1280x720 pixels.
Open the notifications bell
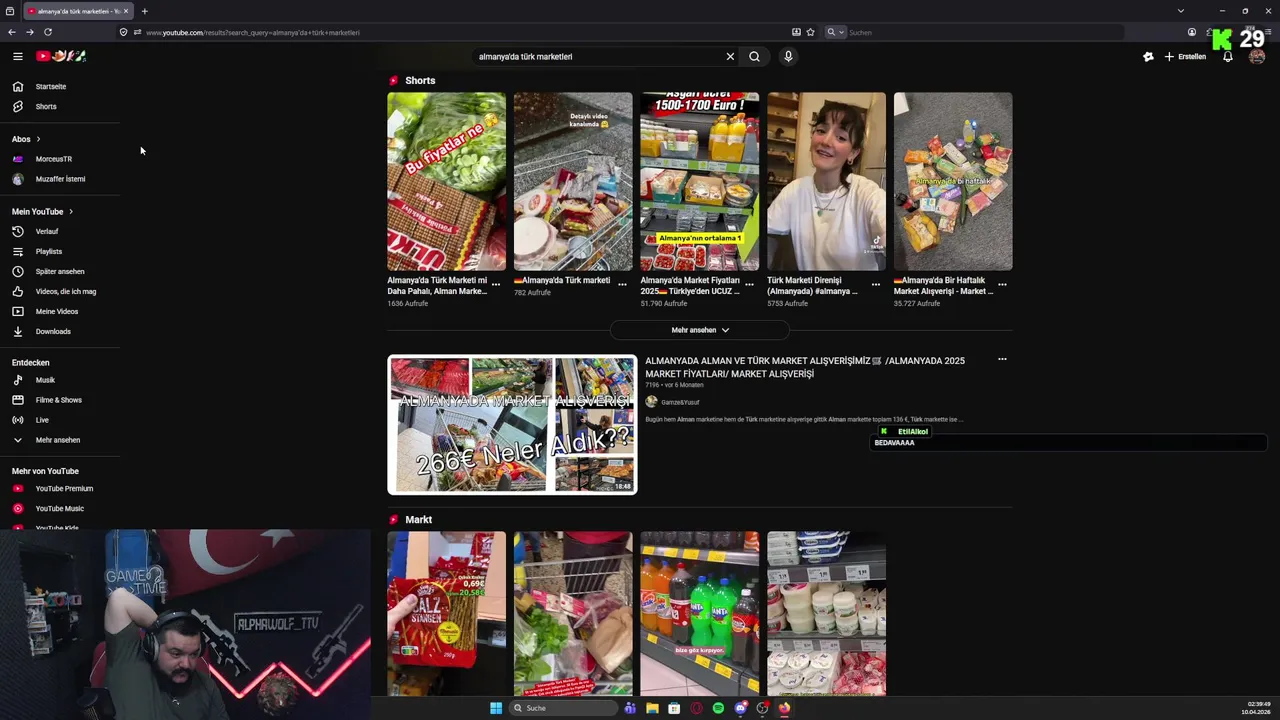[1228, 57]
